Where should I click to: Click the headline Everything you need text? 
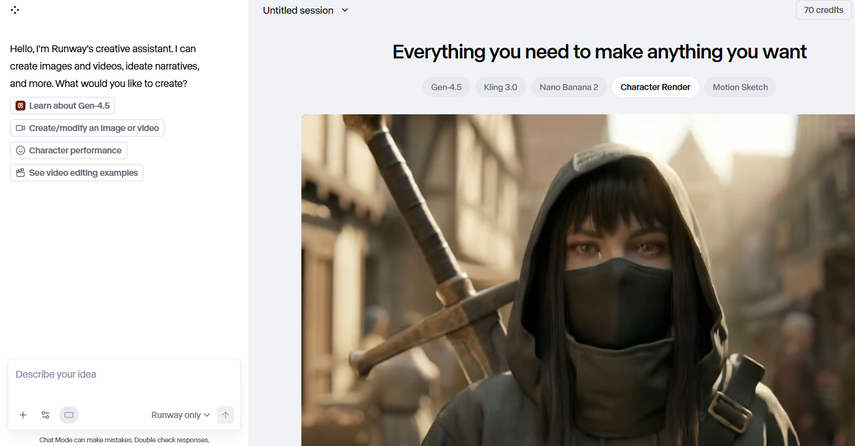coord(599,52)
